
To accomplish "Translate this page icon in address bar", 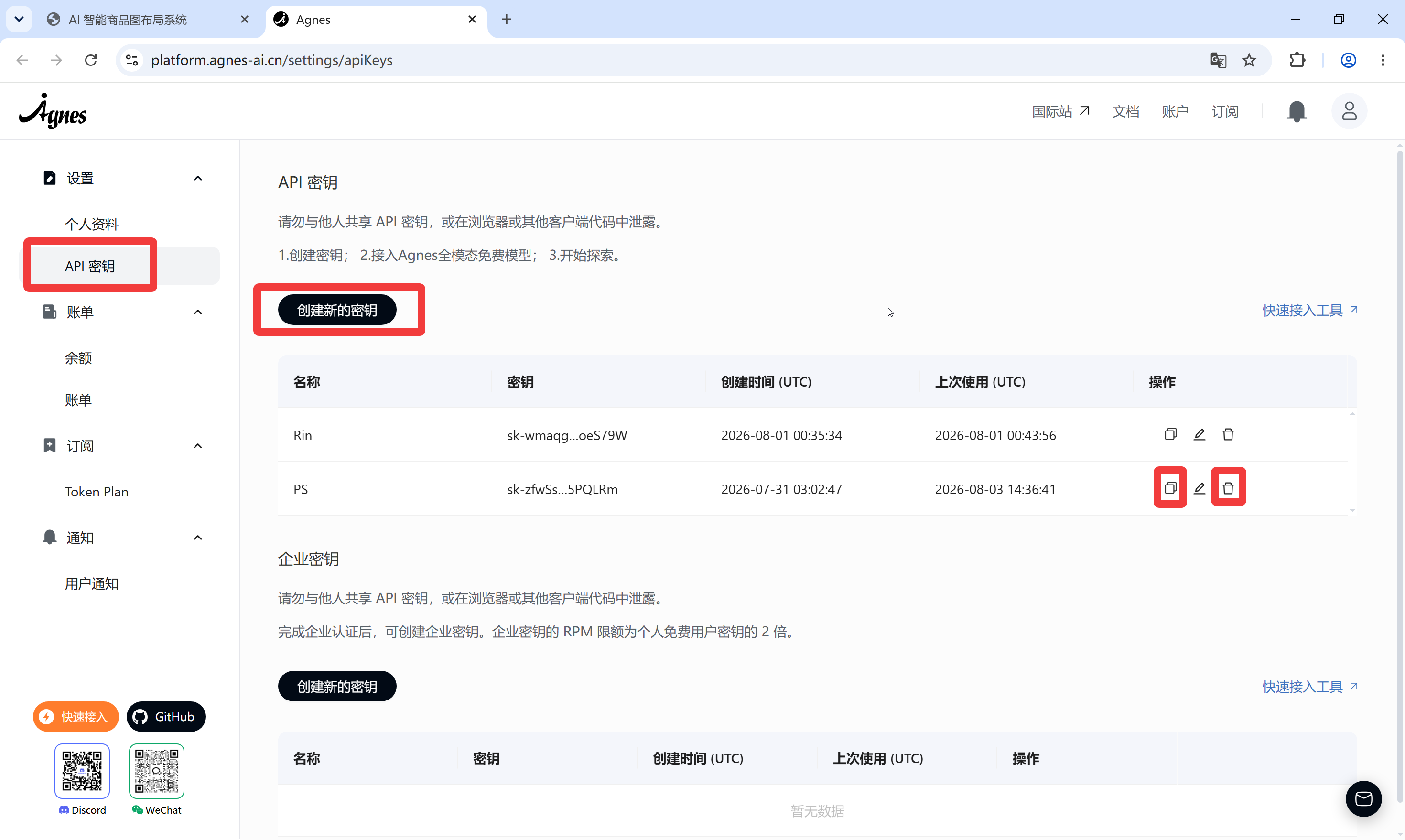I will [1218, 60].
